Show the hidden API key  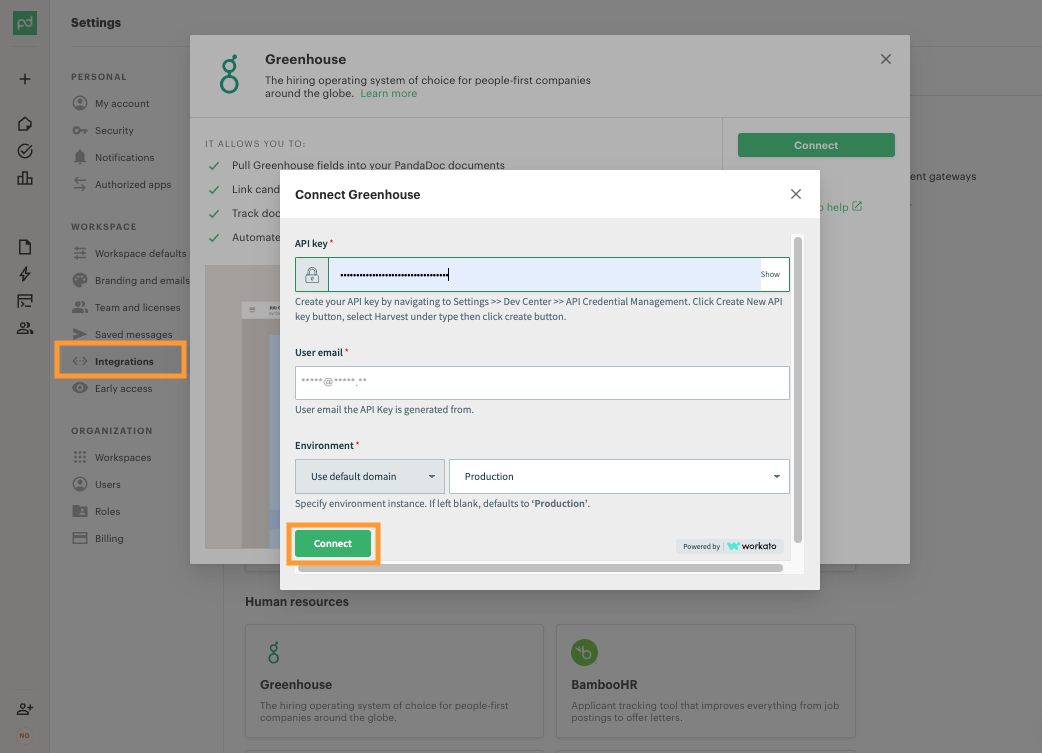click(x=770, y=274)
